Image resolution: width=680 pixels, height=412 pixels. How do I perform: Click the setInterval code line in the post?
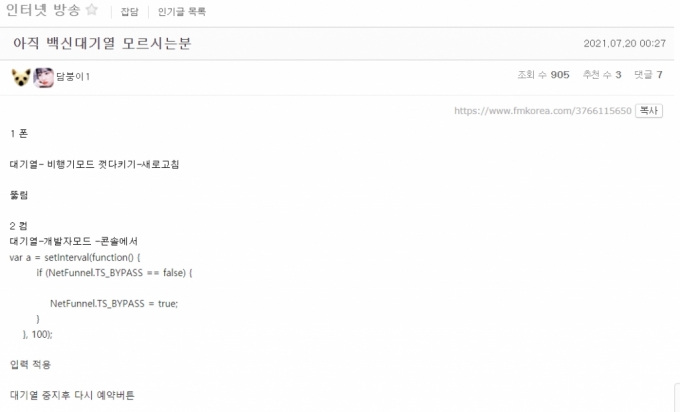coord(75,258)
